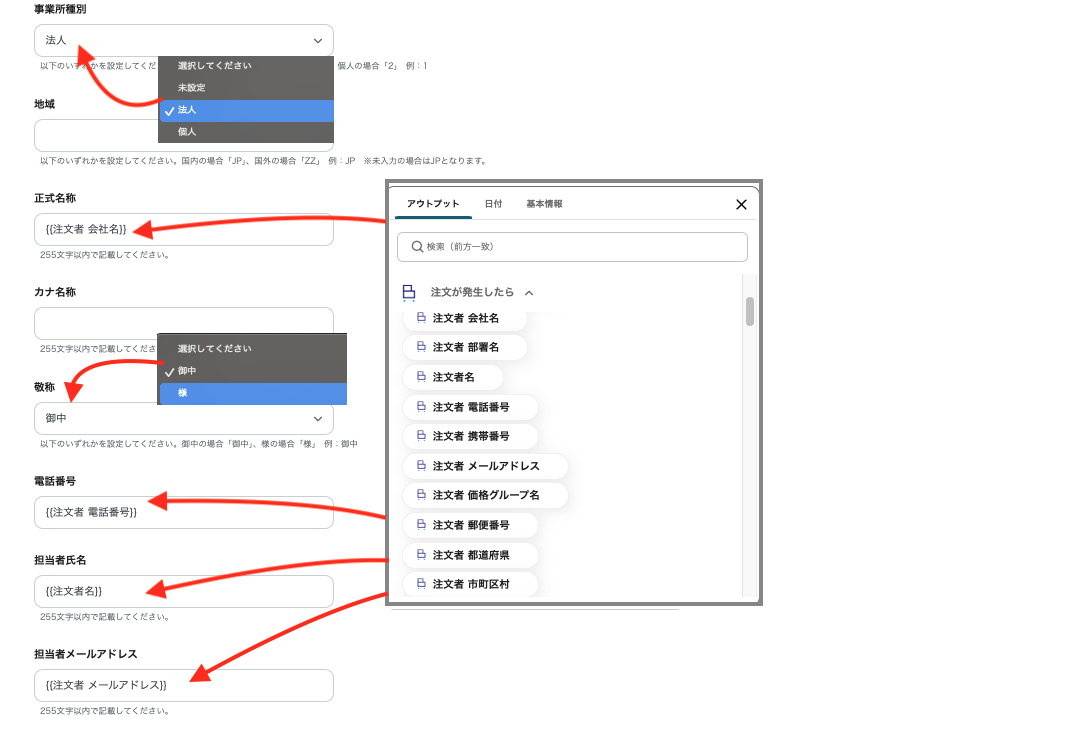
Task: Select the 注文者 価格グループ名 output chip
Action: click(x=485, y=495)
